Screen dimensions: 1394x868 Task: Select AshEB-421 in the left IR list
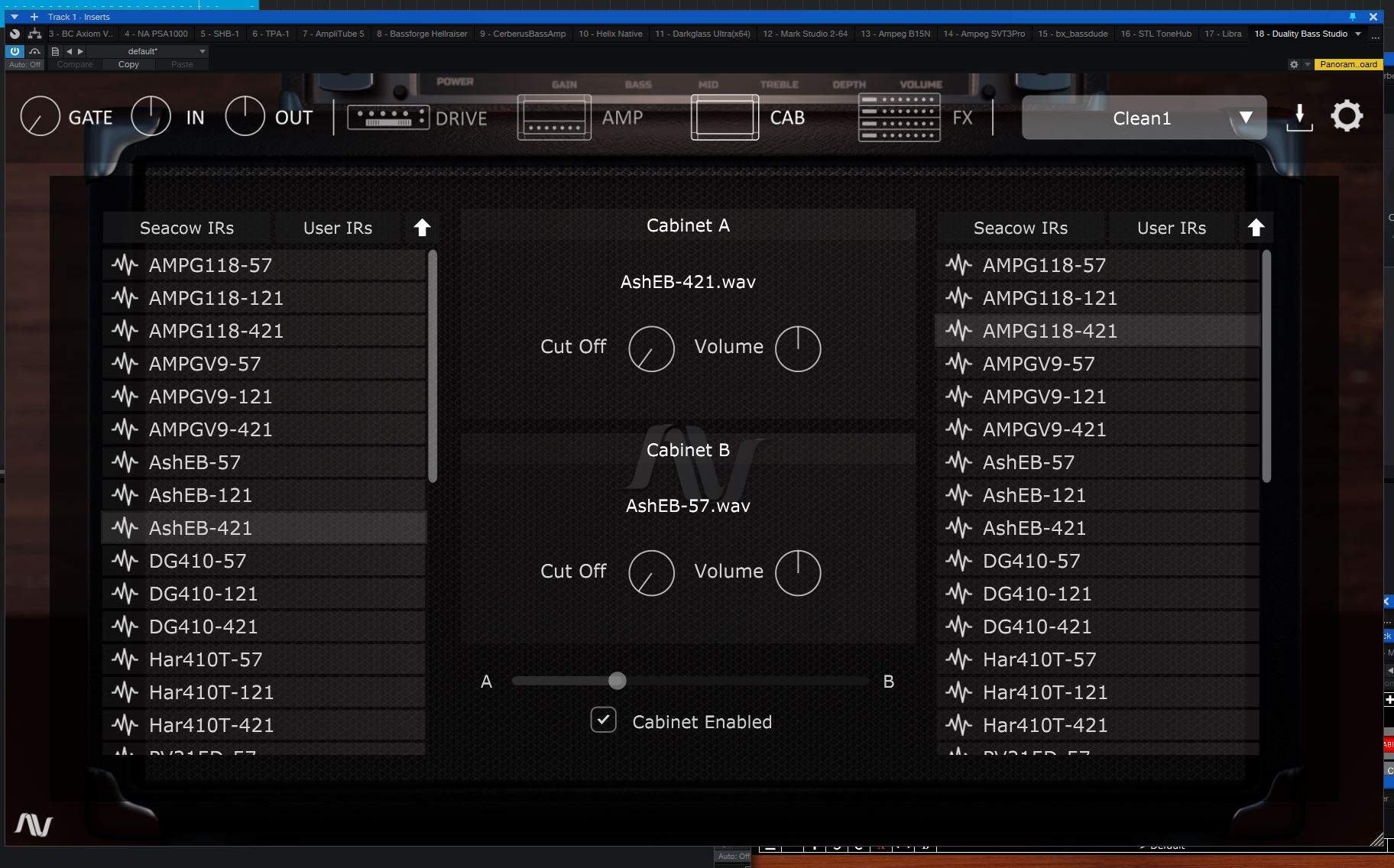click(x=264, y=527)
